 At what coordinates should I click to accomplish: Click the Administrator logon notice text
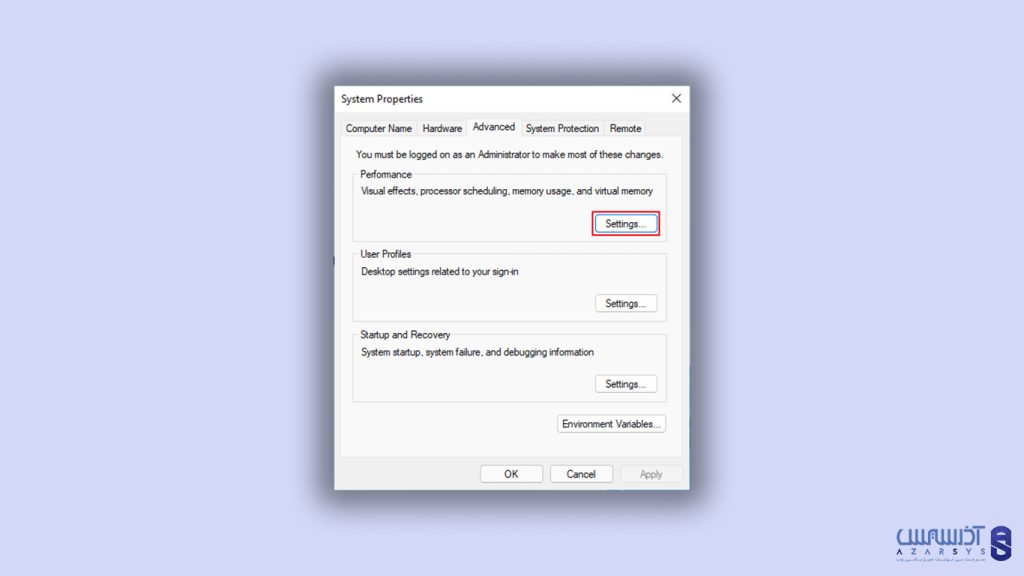click(509, 155)
